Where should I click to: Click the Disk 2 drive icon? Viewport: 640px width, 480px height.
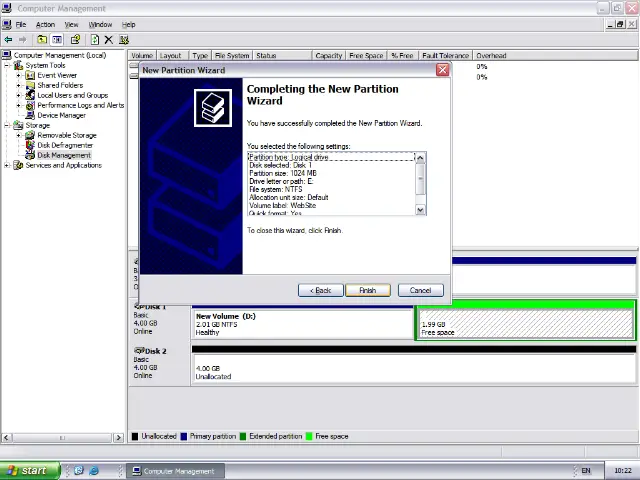140,351
